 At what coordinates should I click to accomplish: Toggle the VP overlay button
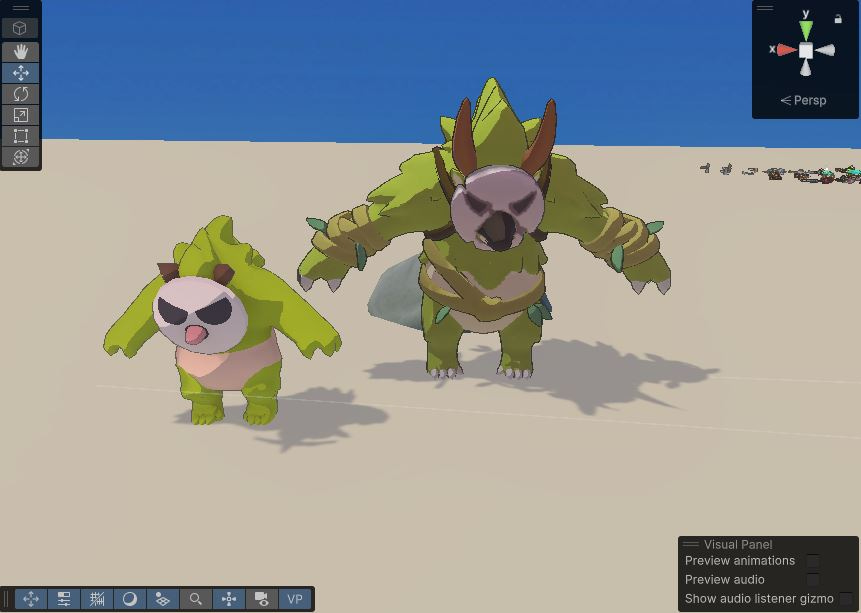point(295,599)
